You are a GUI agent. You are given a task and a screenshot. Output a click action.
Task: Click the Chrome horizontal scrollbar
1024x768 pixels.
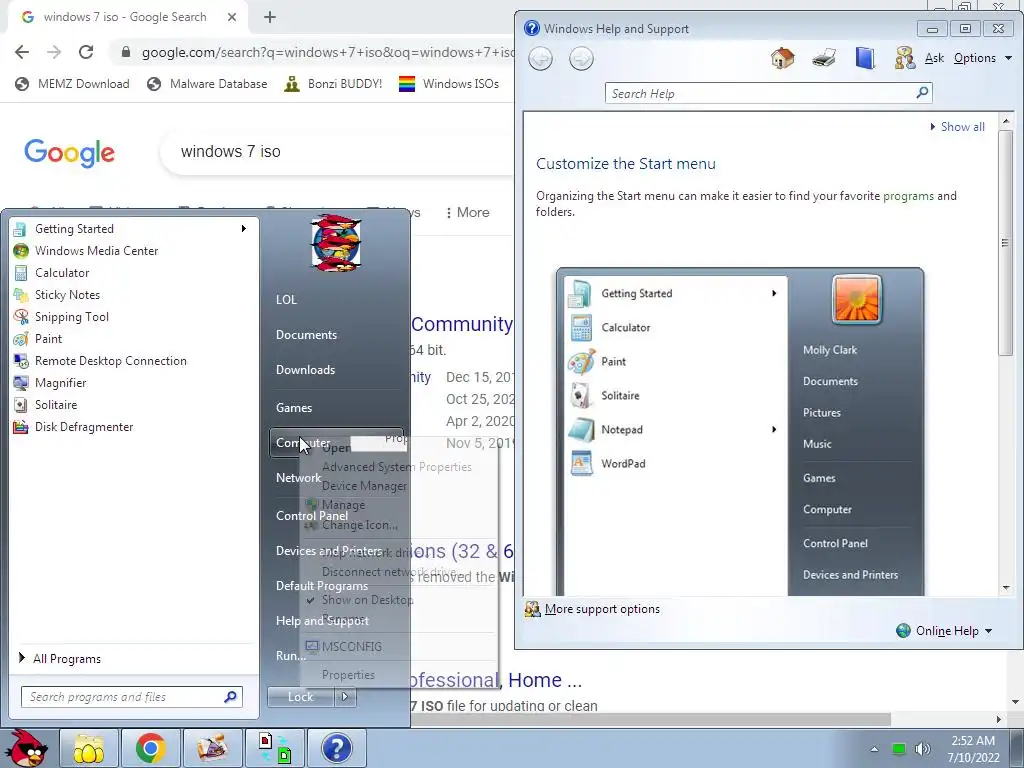coord(650,719)
